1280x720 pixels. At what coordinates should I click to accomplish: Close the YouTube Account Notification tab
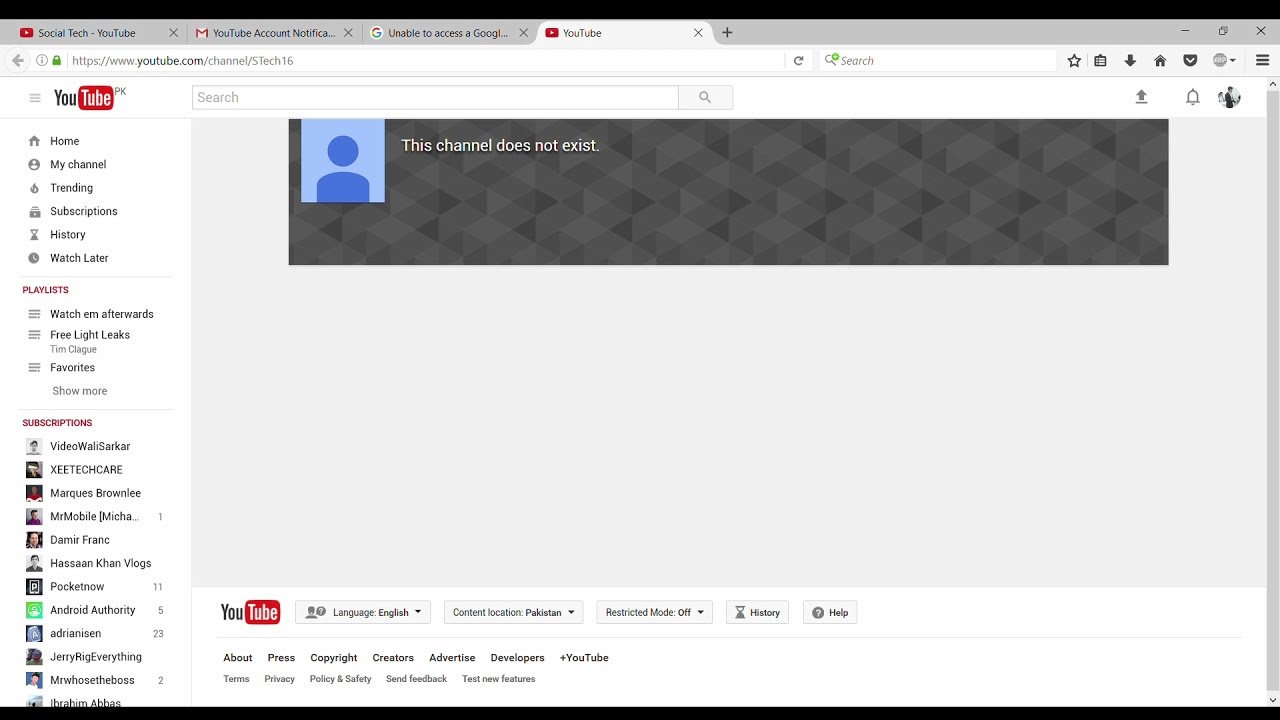(348, 33)
